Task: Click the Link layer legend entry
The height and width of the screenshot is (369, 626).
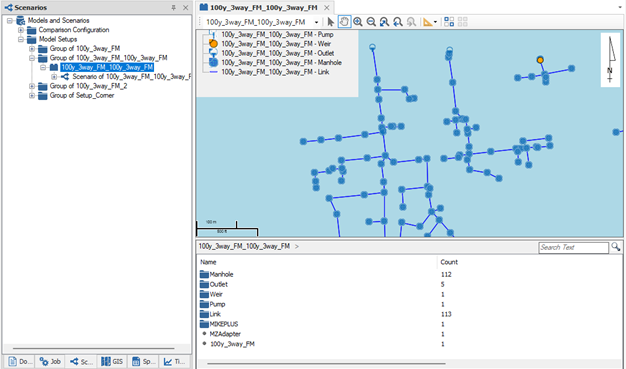Action: (x=275, y=72)
